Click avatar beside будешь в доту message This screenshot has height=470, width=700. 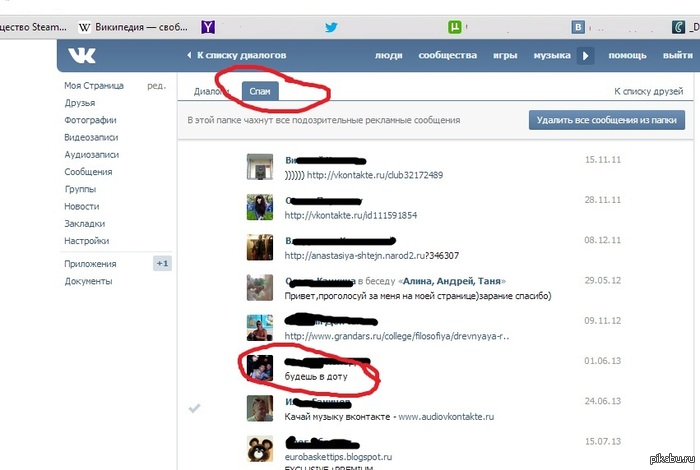click(260, 368)
